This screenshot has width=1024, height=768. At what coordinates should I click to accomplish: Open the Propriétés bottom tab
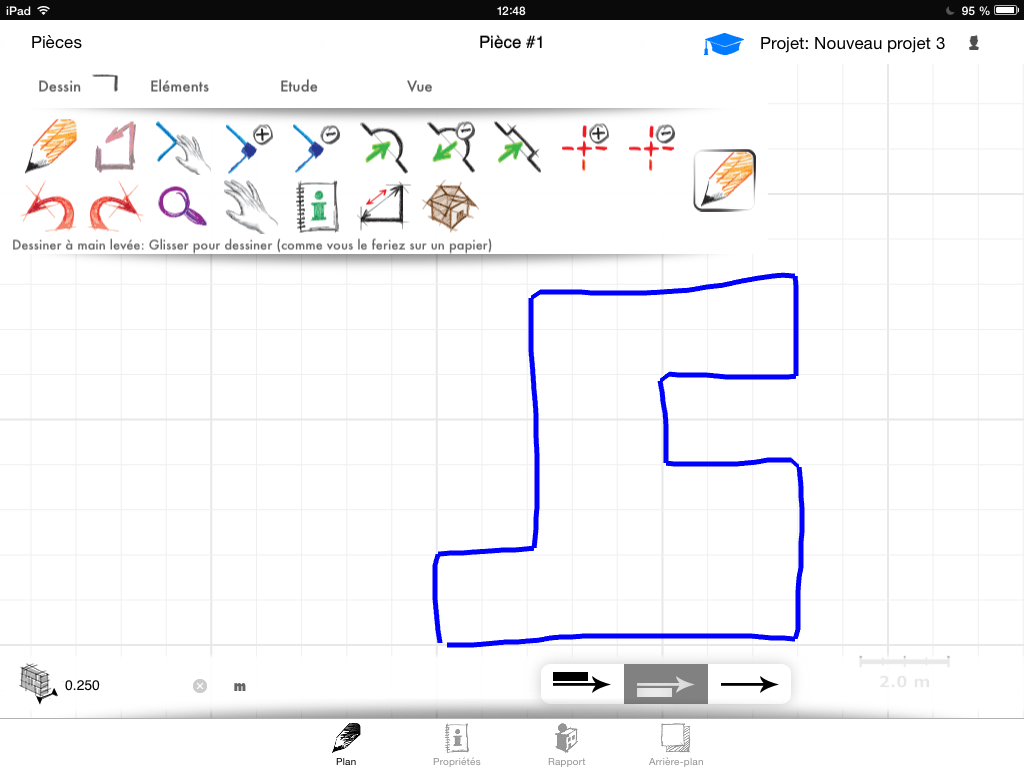point(456,744)
